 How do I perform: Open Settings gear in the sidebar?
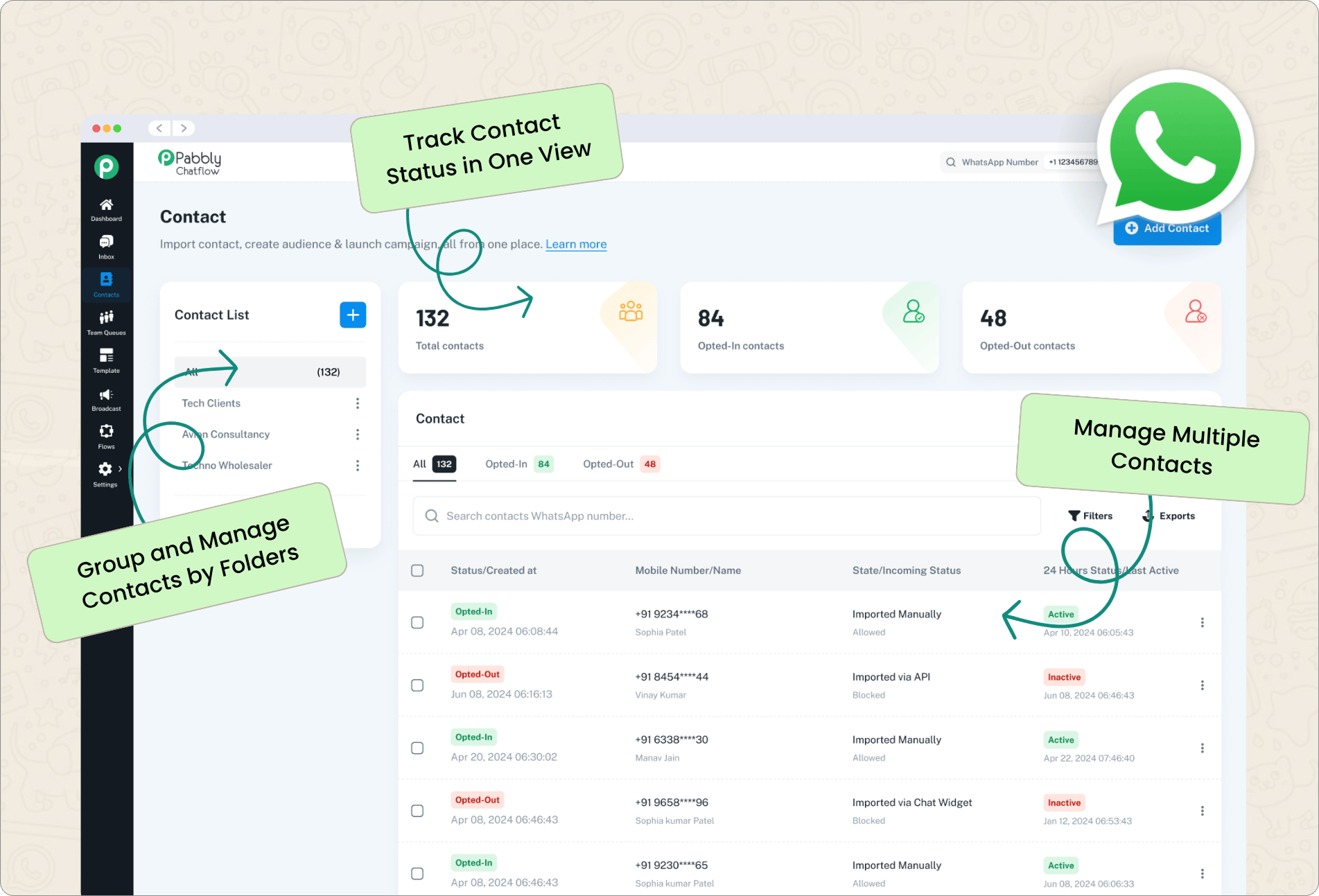(x=105, y=473)
